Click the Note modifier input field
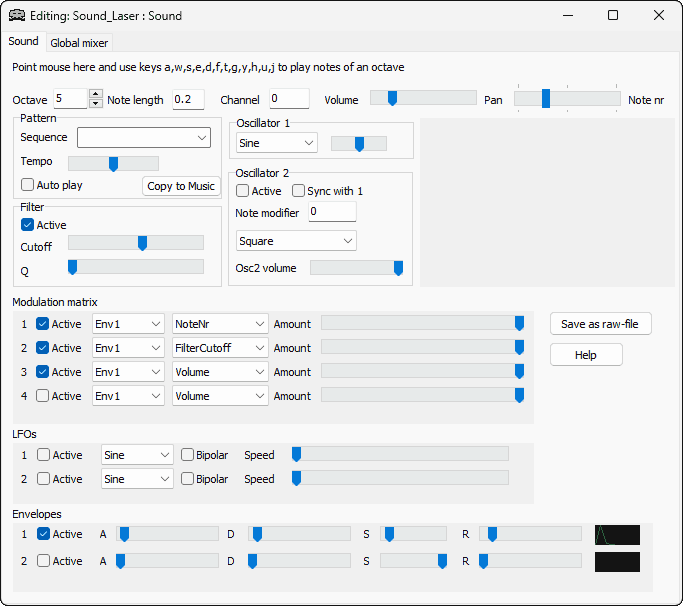The width and height of the screenshot is (683, 606). coord(332,212)
